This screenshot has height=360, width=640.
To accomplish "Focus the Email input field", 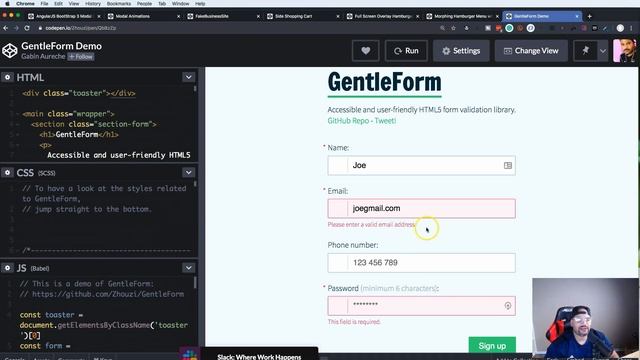I will 421,209.
